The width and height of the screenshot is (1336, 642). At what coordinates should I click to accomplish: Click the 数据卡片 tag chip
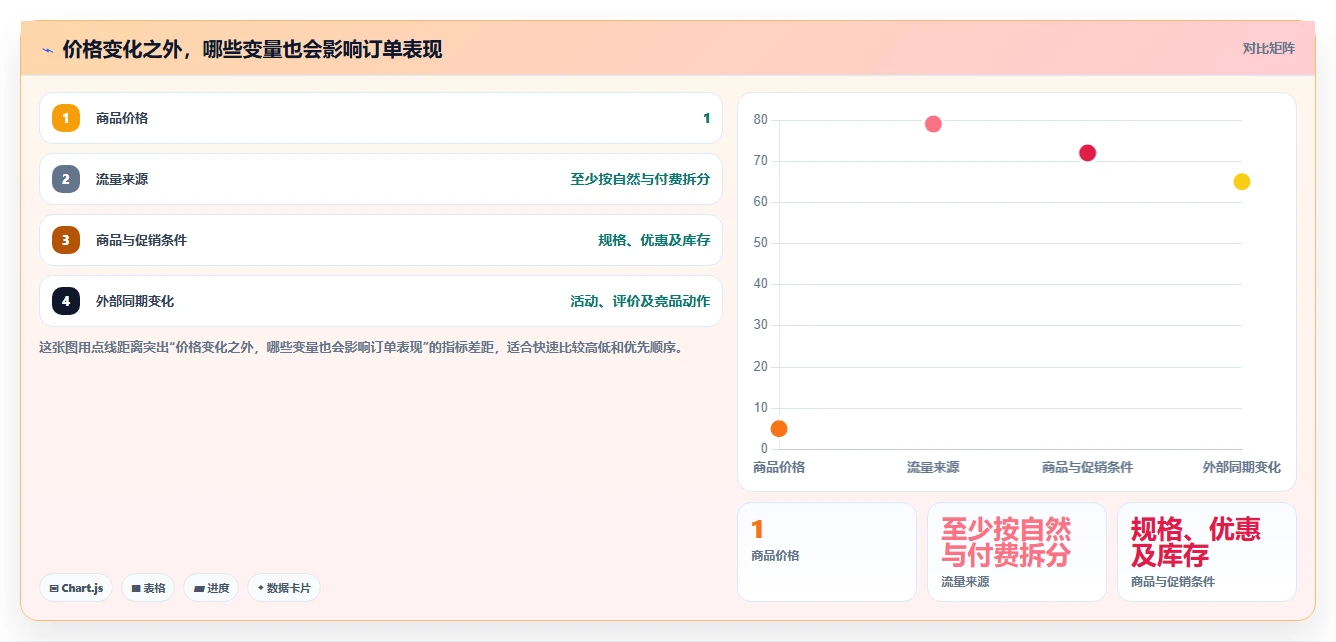point(284,588)
